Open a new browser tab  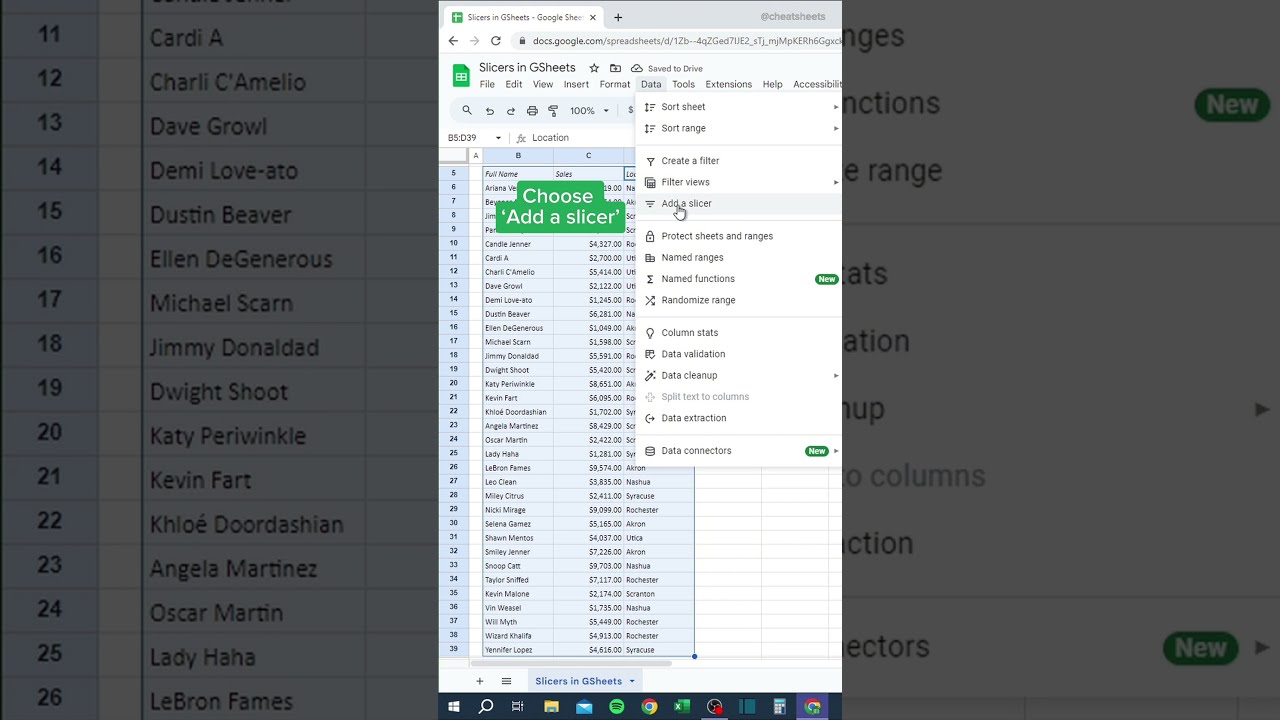618,17
